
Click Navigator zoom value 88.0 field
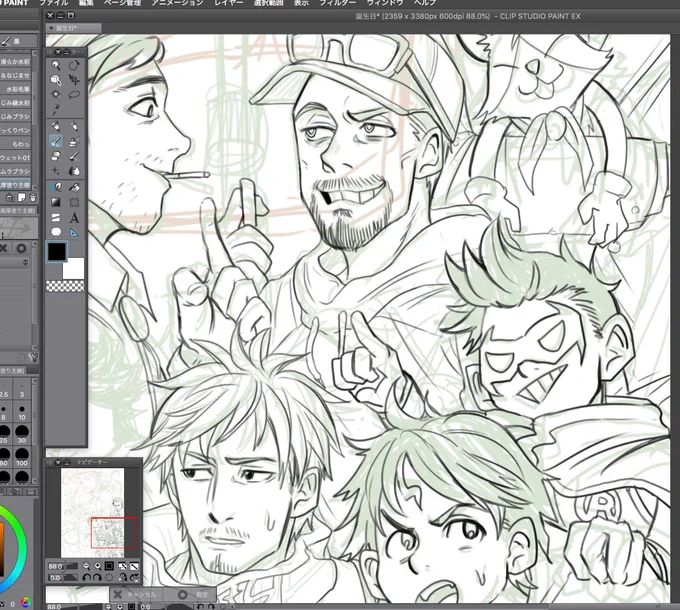(x=55, y=566)
